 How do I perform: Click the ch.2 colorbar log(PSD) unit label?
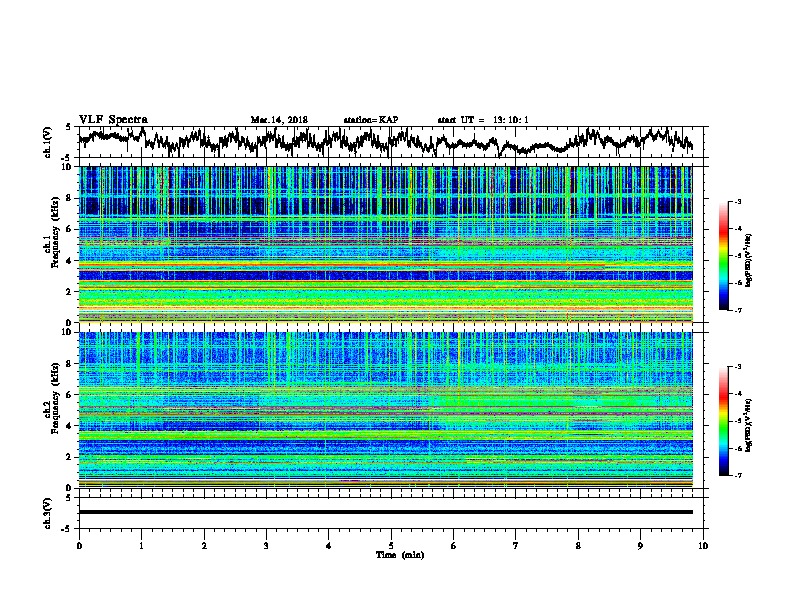749,426
